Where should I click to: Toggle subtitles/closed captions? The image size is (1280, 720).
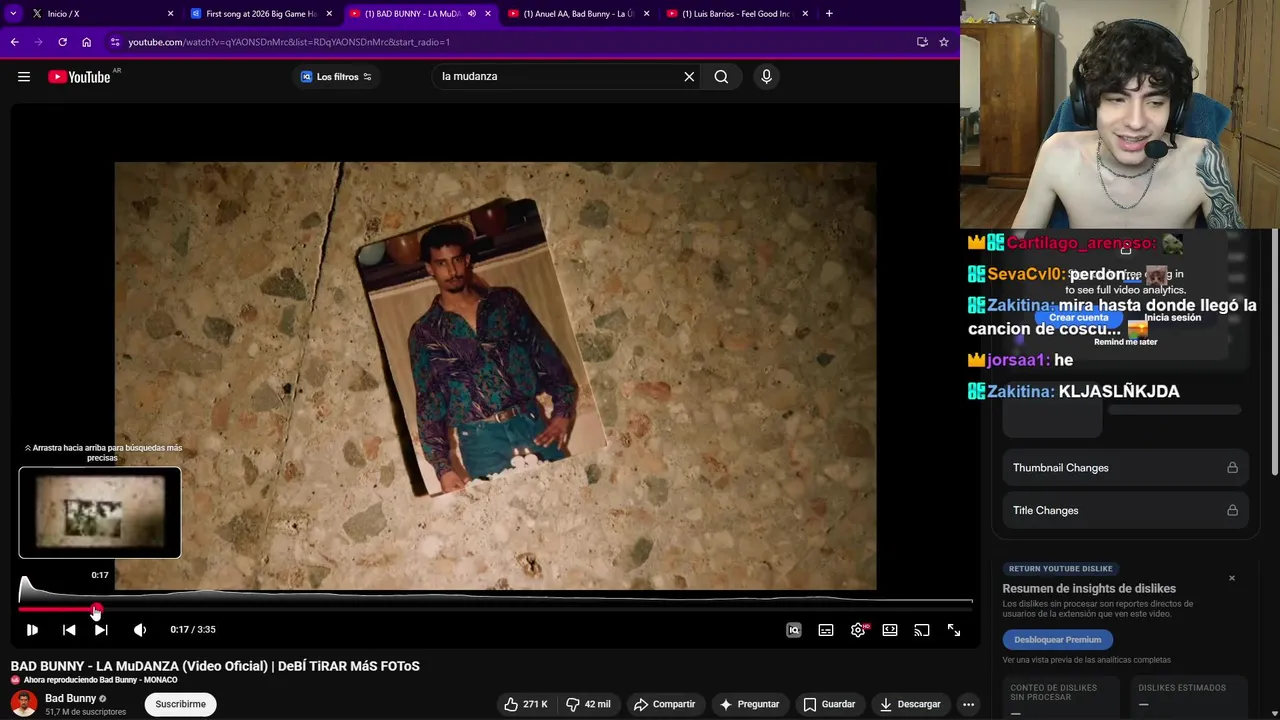pyautogui.click(x=826, y=630)
